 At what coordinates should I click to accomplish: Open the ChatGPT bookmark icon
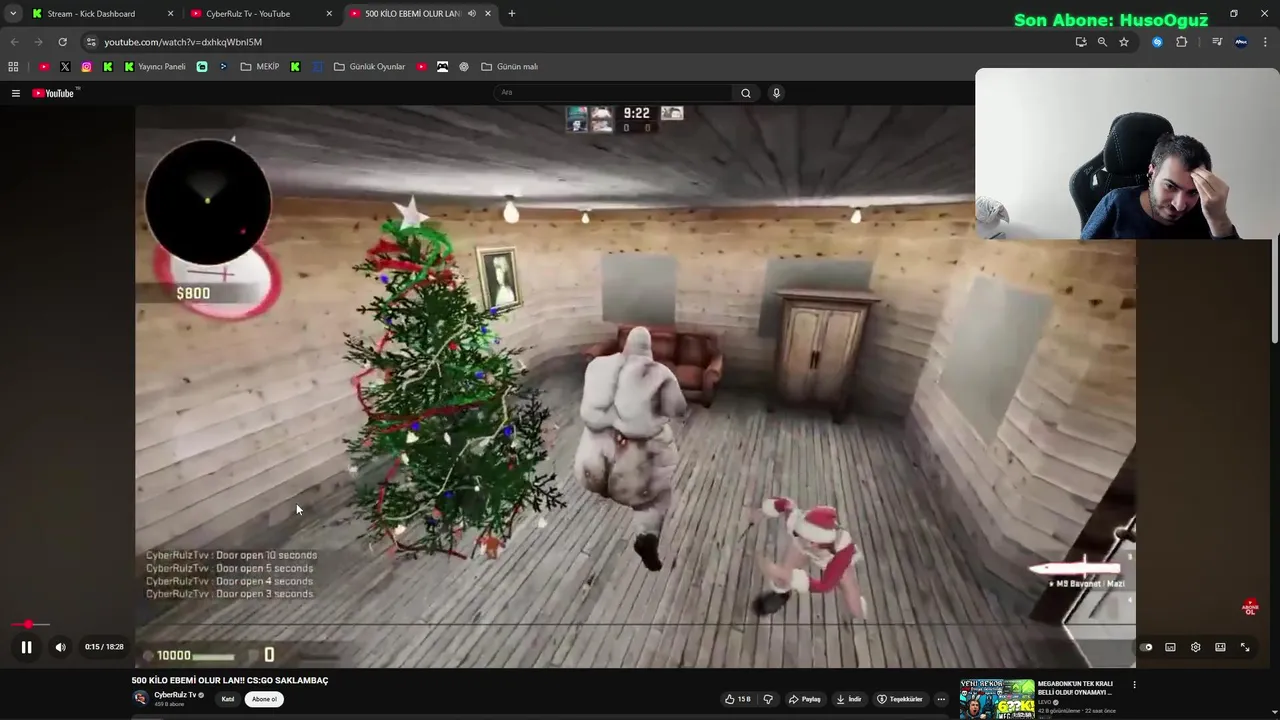[464, 67]
